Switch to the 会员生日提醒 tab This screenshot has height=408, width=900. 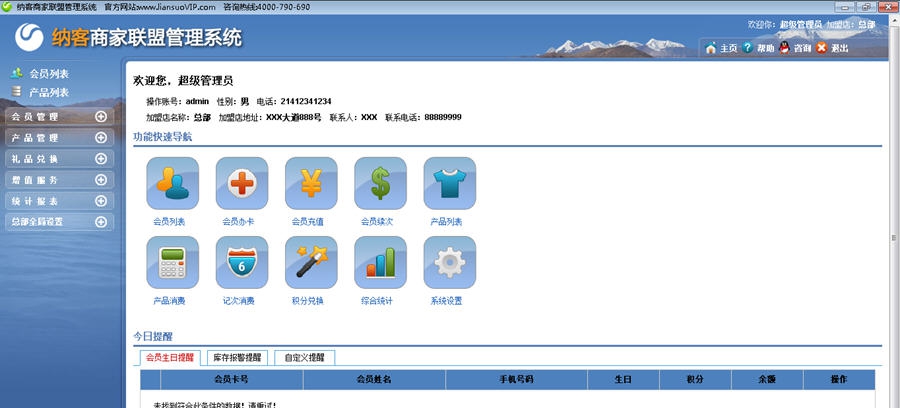[170, 358]
